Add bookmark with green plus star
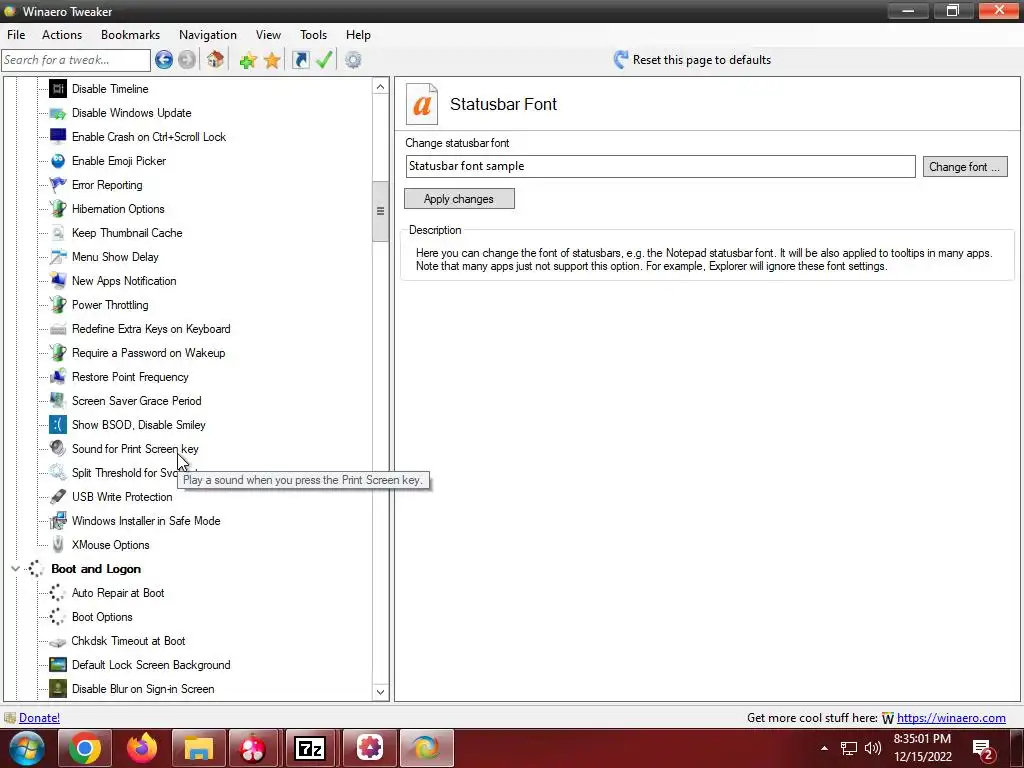1024x768 pixels. [248, 61]
